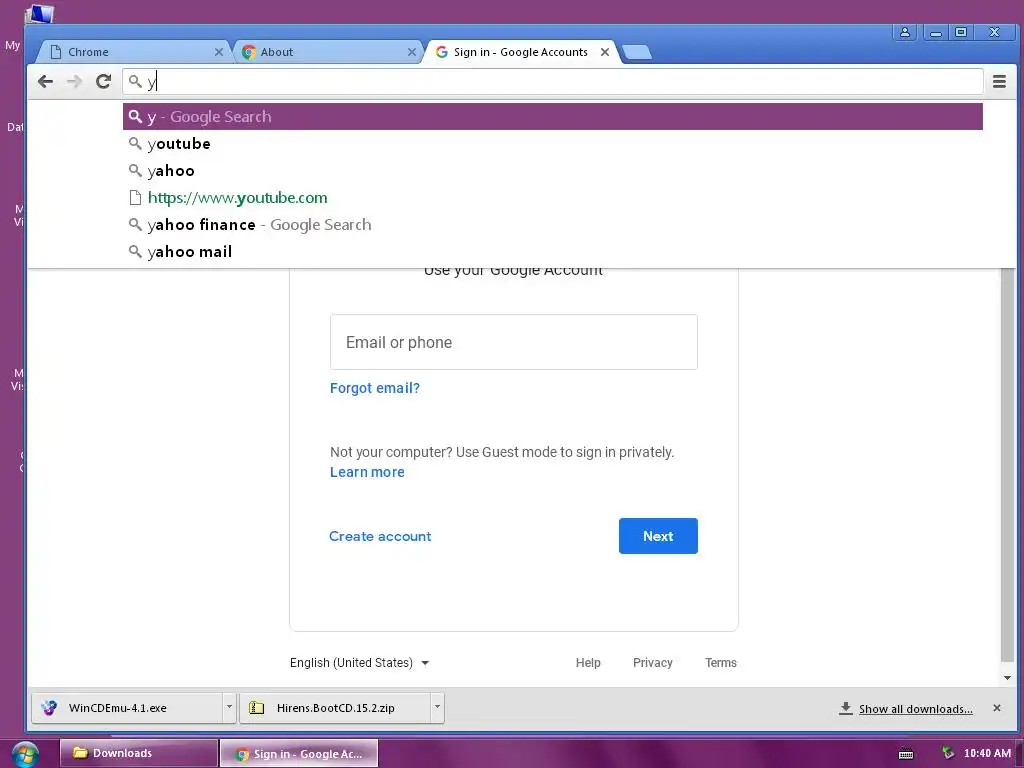Open the Hirens.BootCD.15.2.zip download
This screenshot has width=1024, height=768.
click(335, 708)
